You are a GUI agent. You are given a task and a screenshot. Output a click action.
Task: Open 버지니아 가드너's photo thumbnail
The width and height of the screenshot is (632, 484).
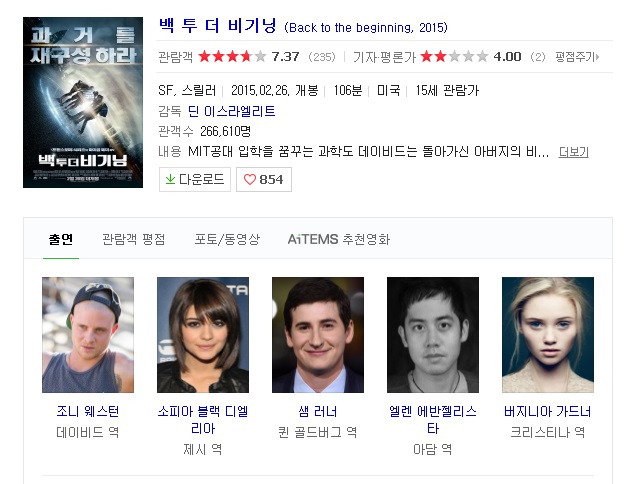click(548, 335)
